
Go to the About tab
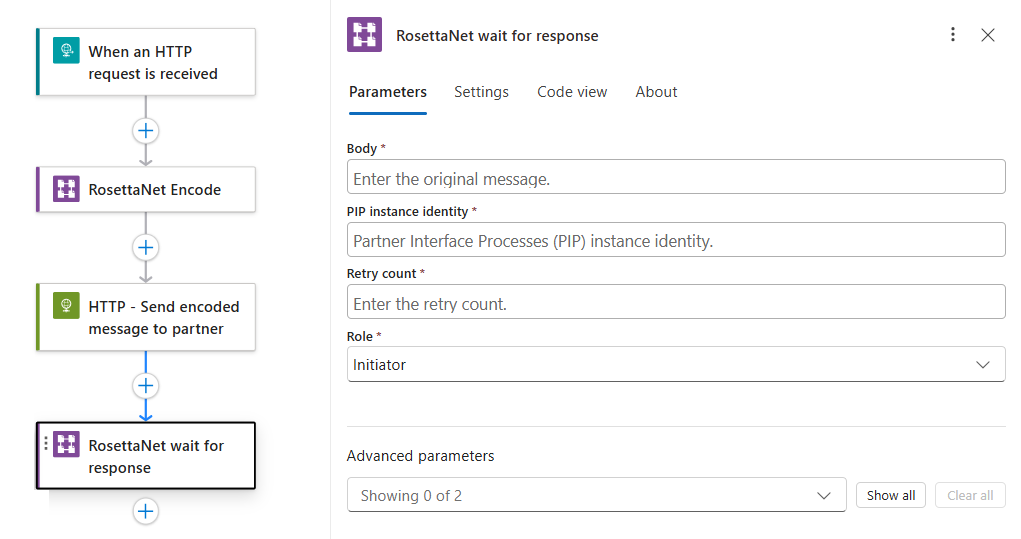point(656,92)
